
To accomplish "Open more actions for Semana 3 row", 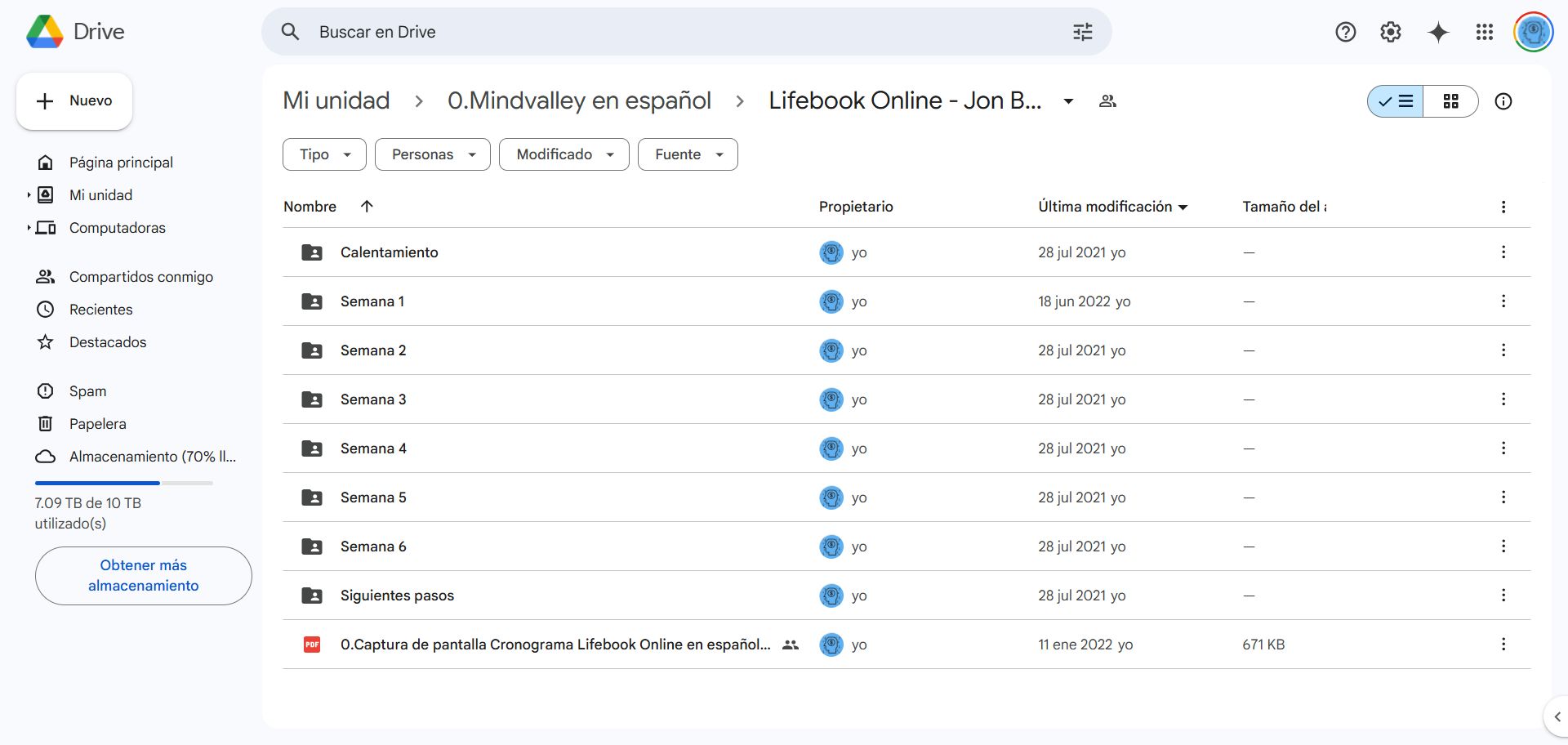I will tap(1503, 399).
